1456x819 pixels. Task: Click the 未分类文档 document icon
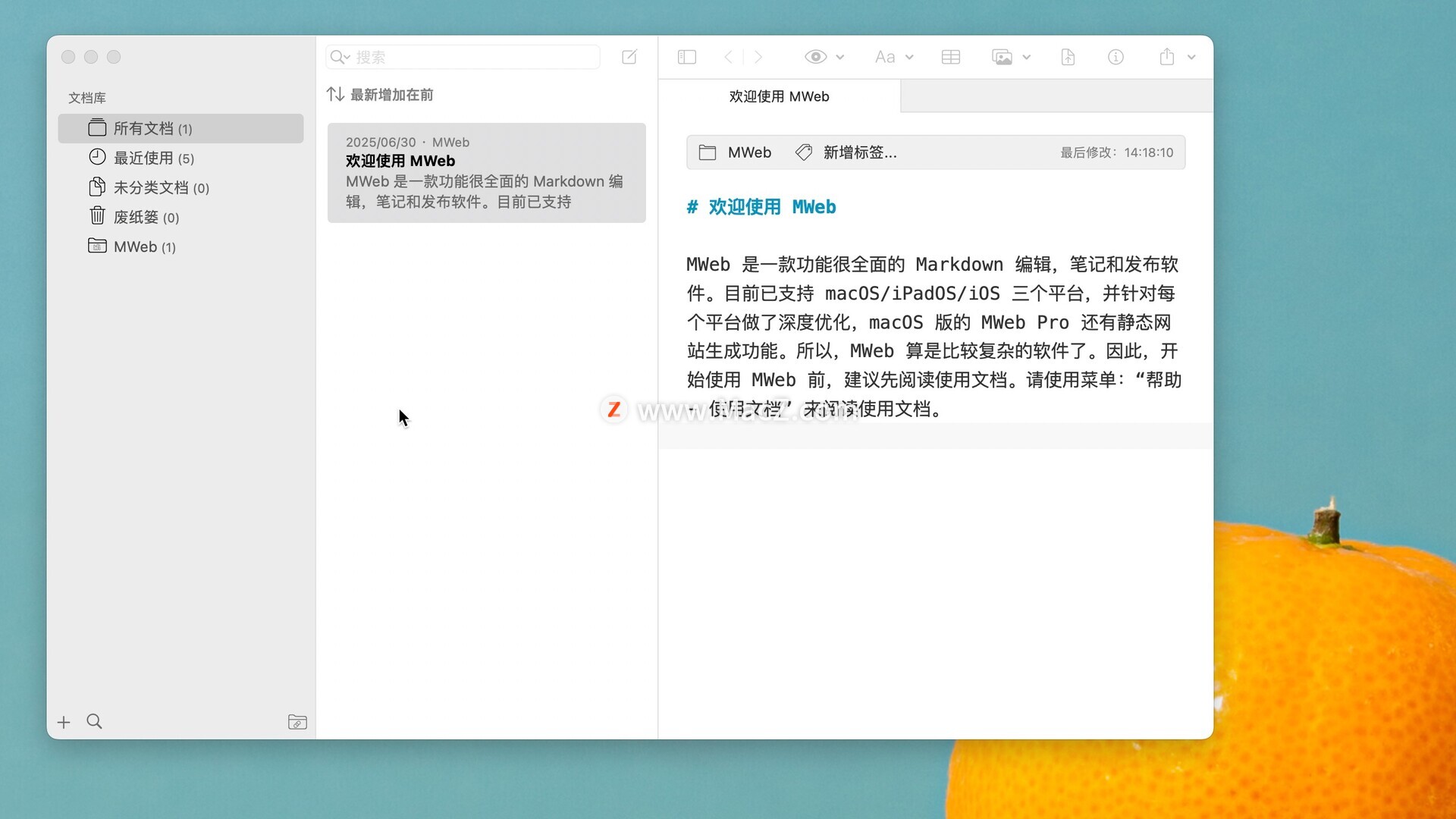(x=97, y=187)
